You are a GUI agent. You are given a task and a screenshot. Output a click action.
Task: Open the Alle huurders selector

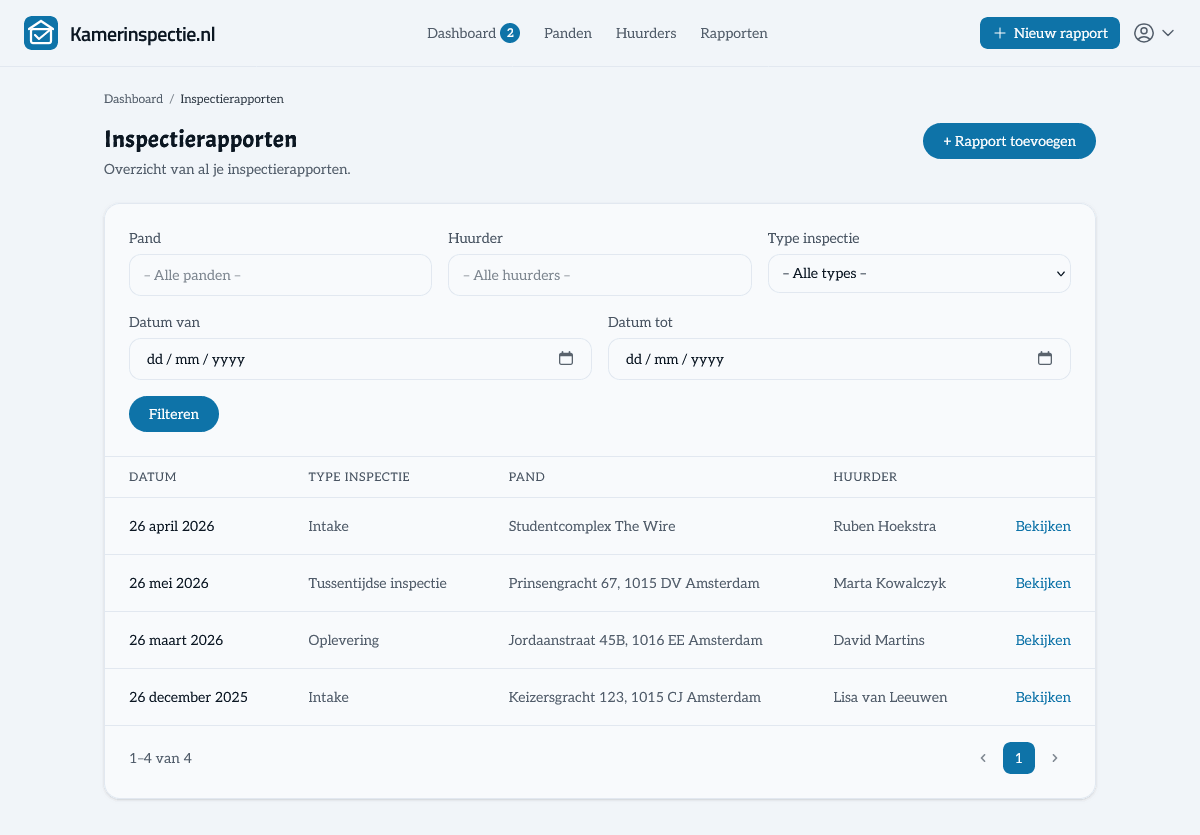[x=600, y=275]
